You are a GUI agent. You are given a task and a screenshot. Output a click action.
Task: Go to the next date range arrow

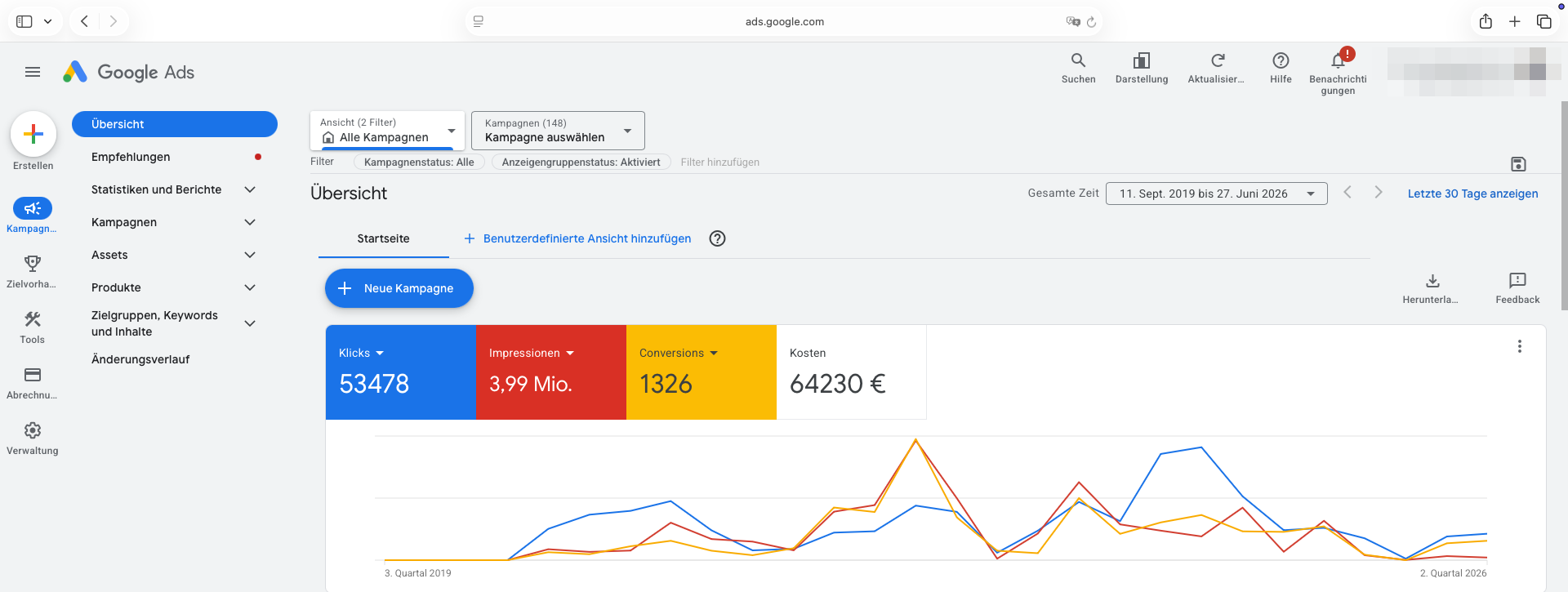1379,193
